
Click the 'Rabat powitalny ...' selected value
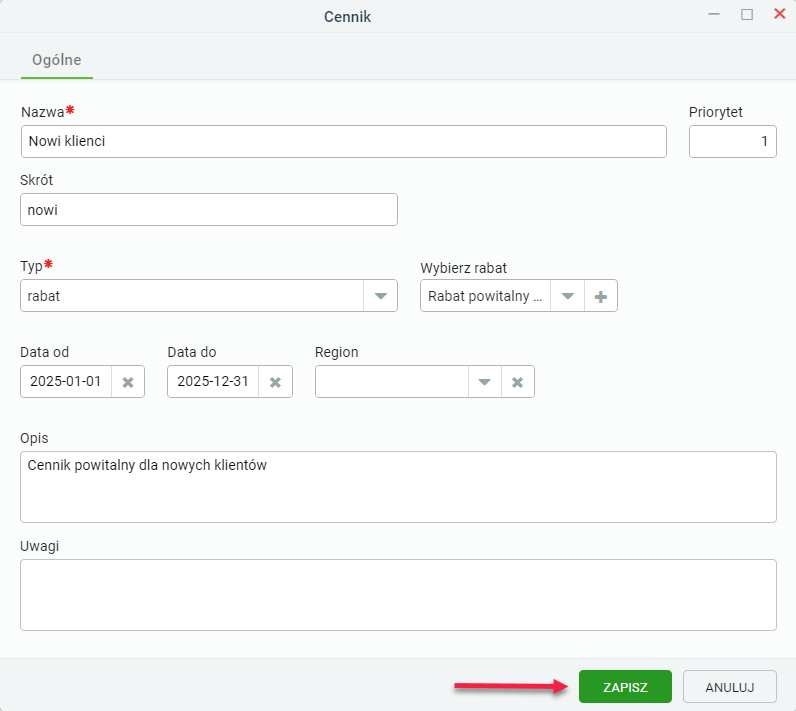coord(485,296)
